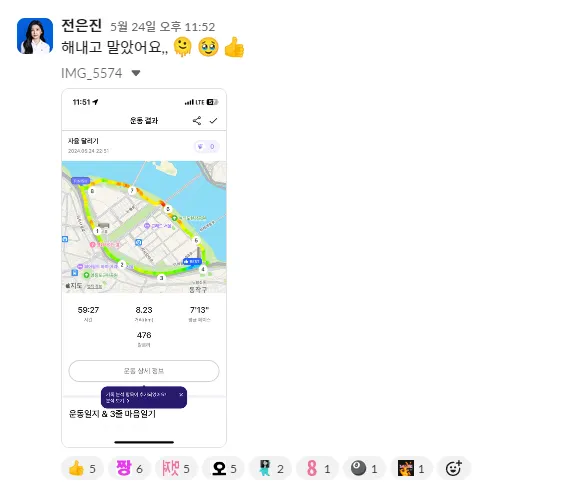Collapse the IMG_5574 attachment arrow

point(136,73)
